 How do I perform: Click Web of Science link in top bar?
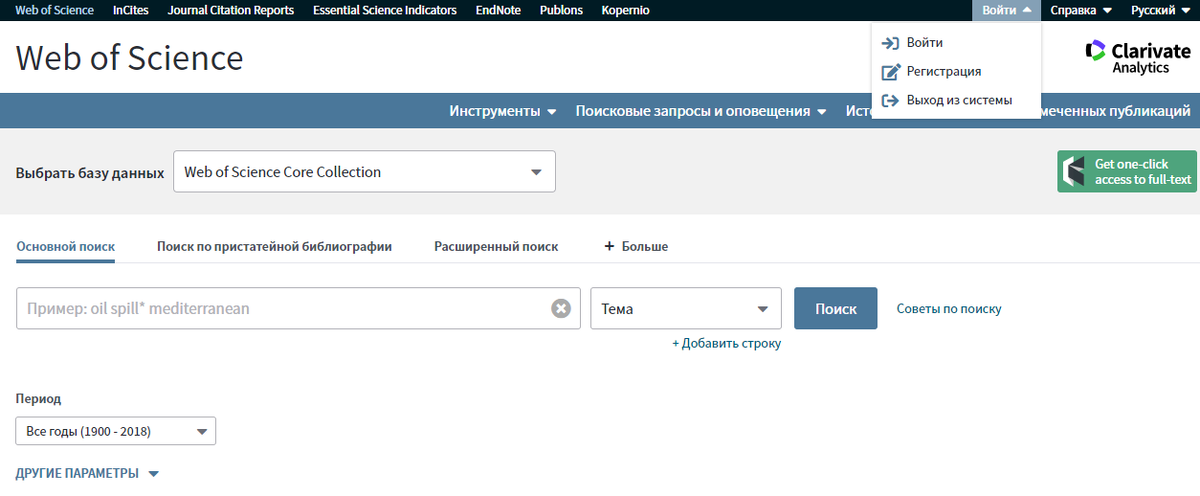(55, 10)
